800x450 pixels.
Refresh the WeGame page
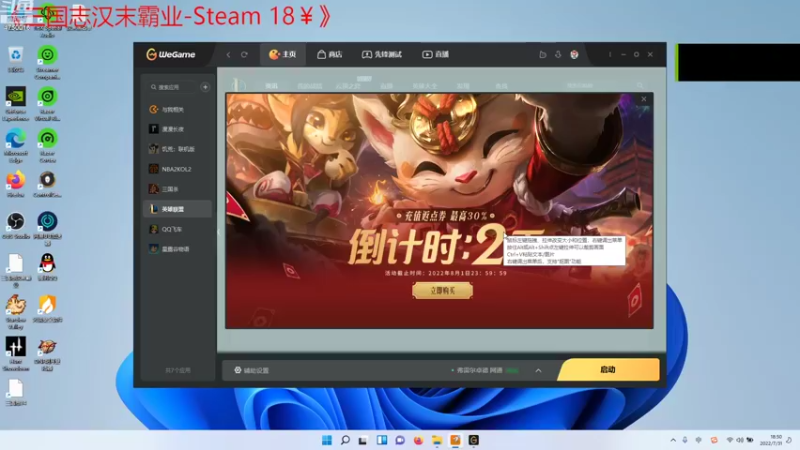(x=244, y=55)
